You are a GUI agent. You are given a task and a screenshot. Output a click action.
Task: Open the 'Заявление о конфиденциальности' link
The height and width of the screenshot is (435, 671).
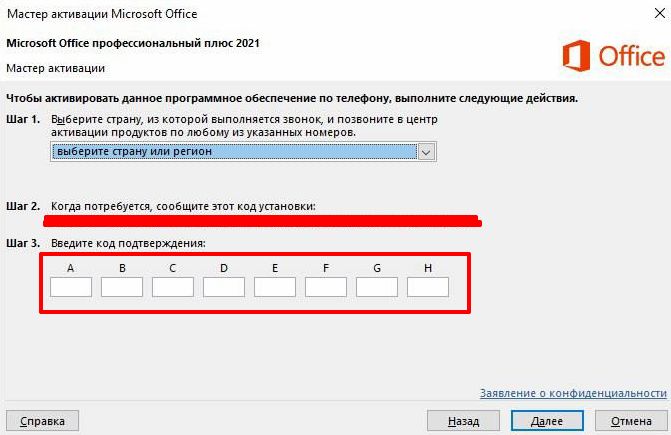(x=572, y=393)
